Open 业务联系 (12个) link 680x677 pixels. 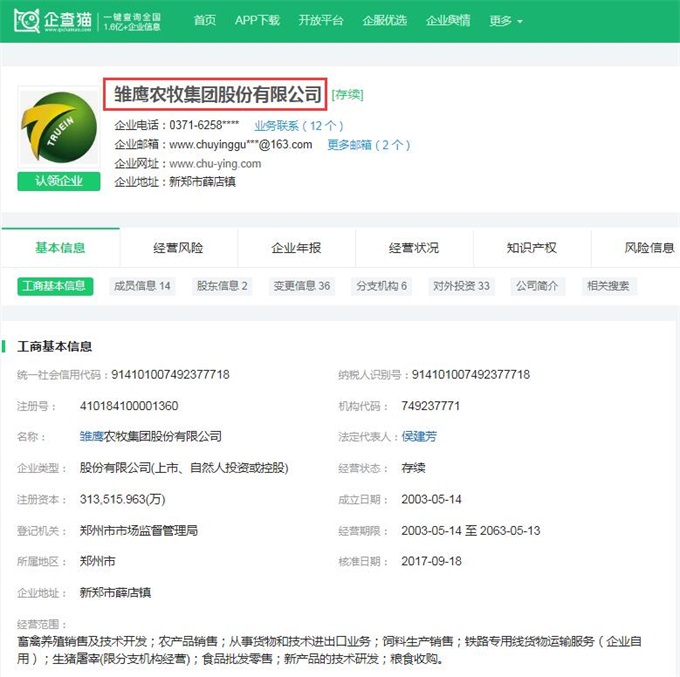point(299,126)
